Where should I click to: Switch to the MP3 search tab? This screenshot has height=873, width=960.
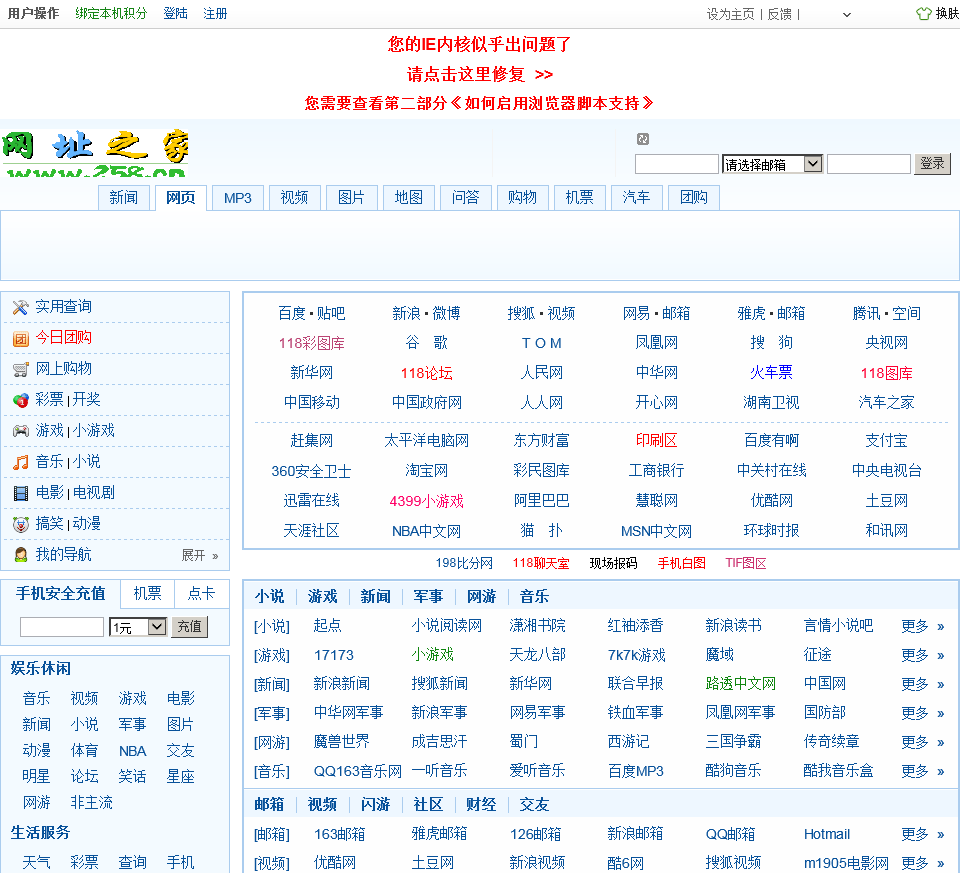point(237,198)
